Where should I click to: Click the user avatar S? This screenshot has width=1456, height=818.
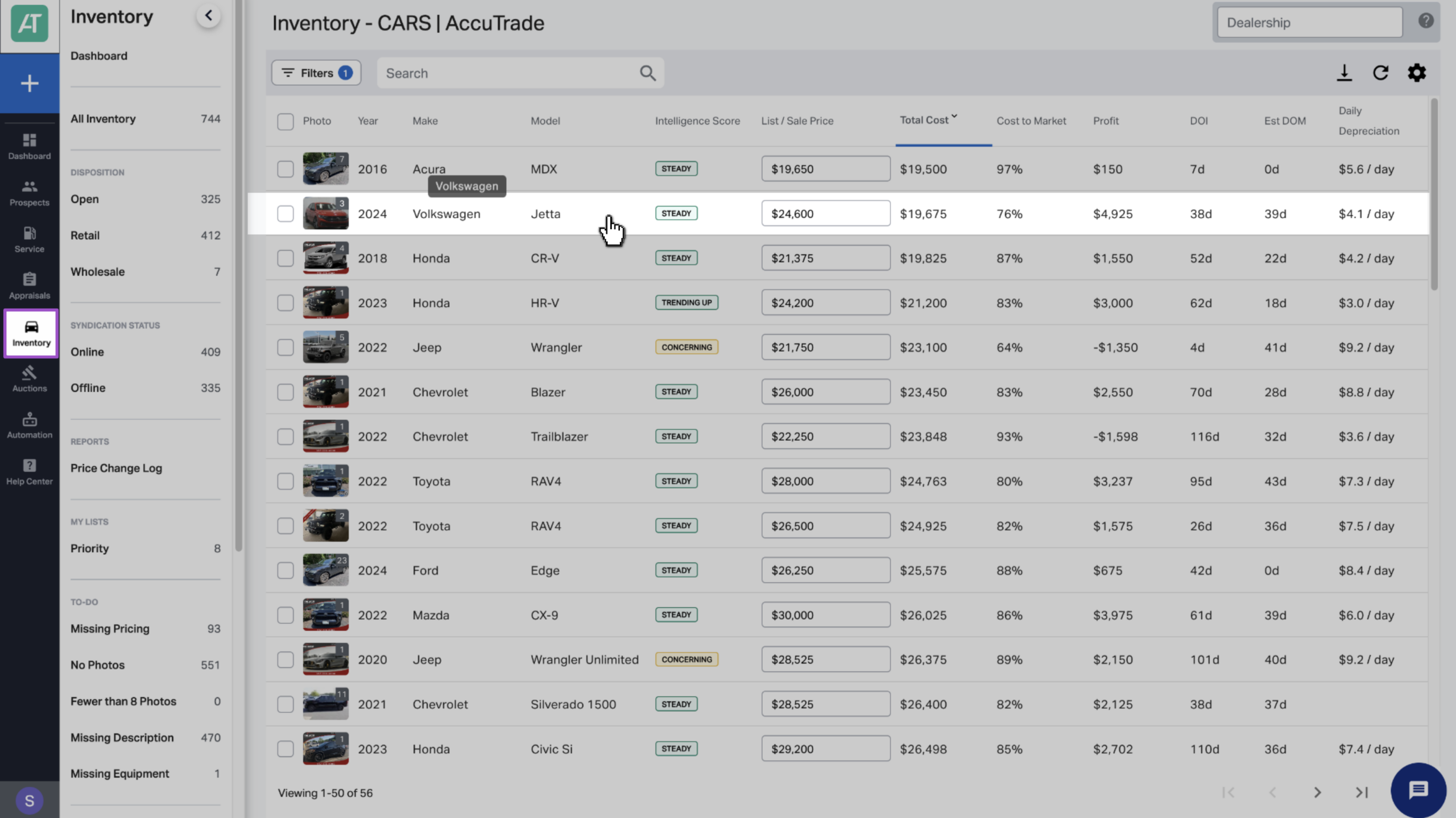coord(30,800)
